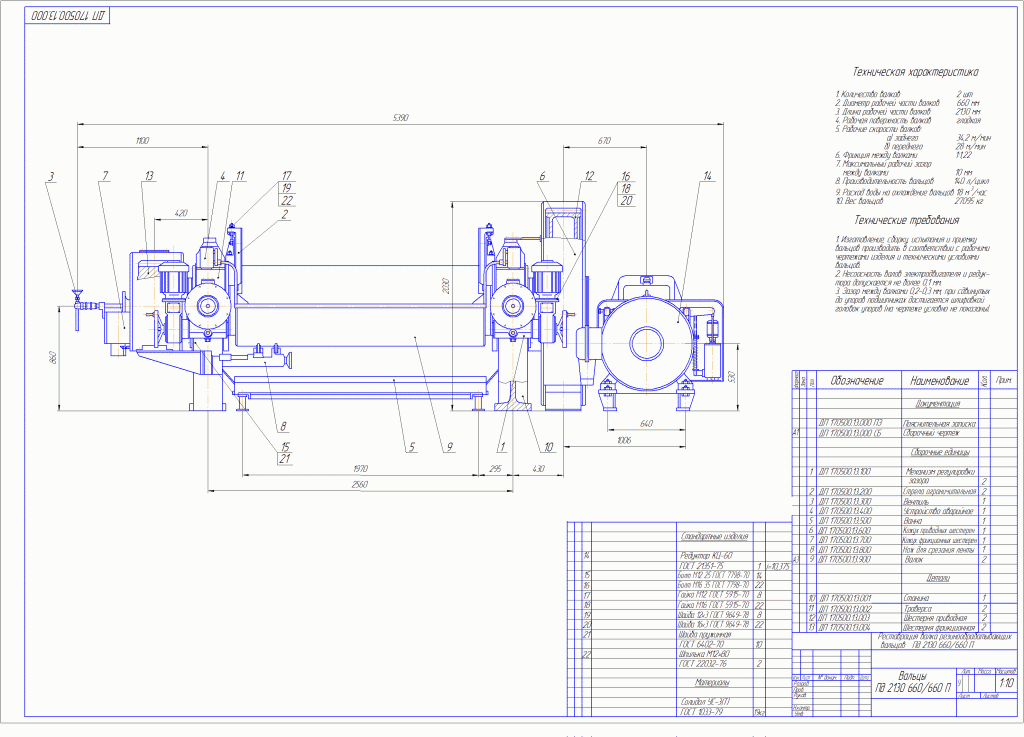Click the dimension value '640'
This screenshot has width=1024, height=737.
pyautogui.click(x=646, y=424)
